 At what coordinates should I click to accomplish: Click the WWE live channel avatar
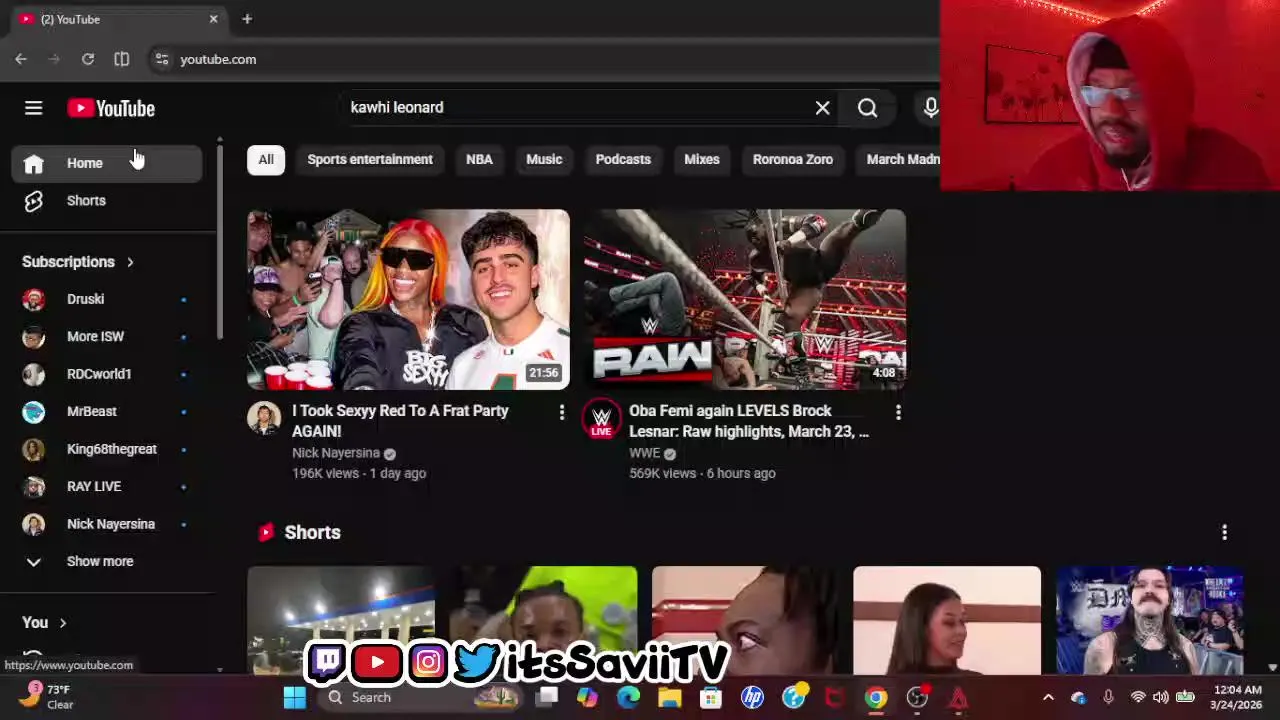[x=601, y=419]
